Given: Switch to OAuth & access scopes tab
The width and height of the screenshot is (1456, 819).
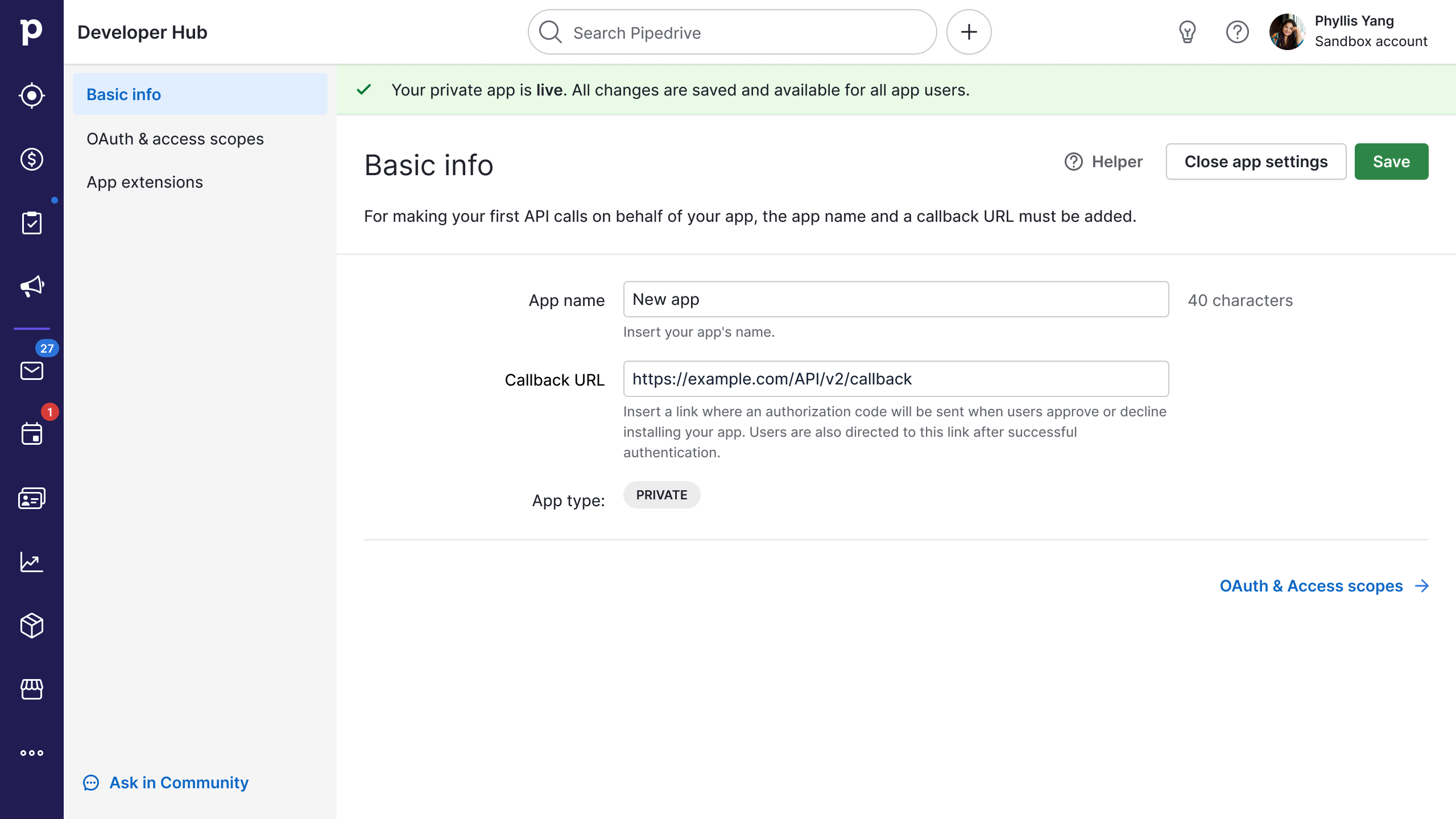Looking at the screenshot, I should click(175, 139).
